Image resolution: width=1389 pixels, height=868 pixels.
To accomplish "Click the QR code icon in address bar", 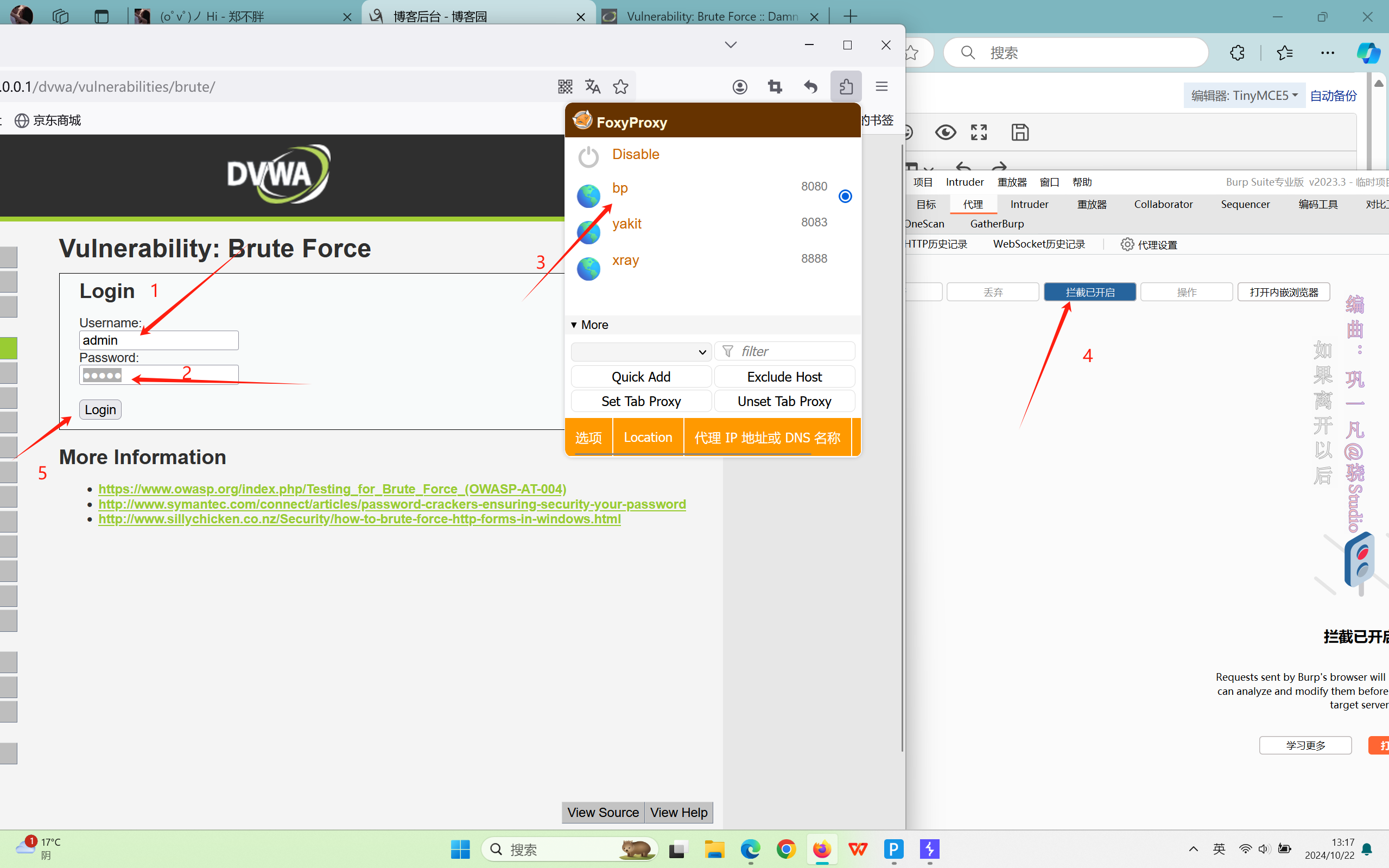I will coord(565,87).
